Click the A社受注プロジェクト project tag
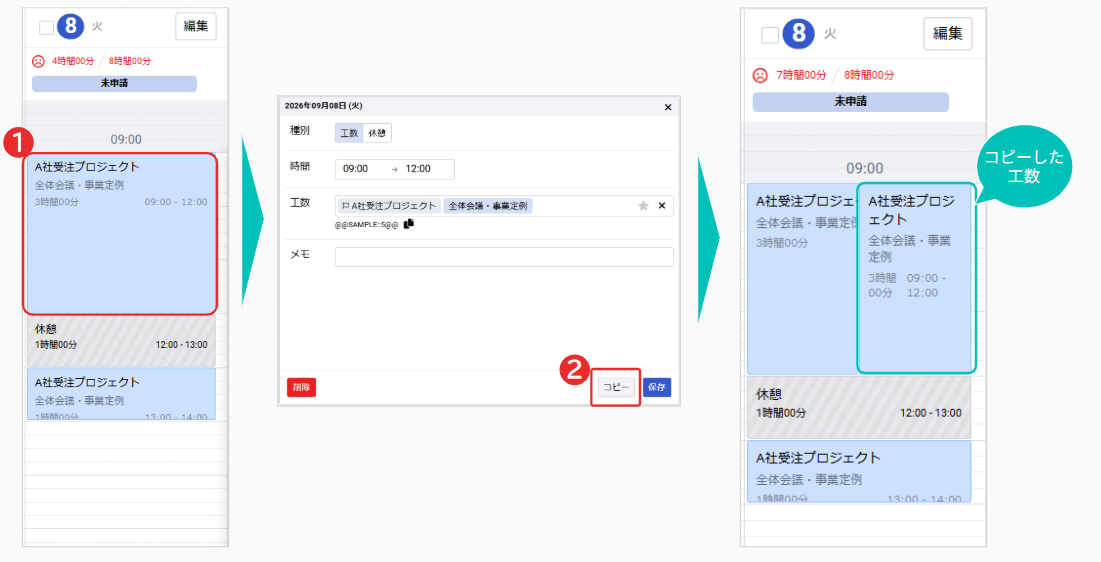The width and height of the screenshot is (1101, 562). tap(389, 206)
